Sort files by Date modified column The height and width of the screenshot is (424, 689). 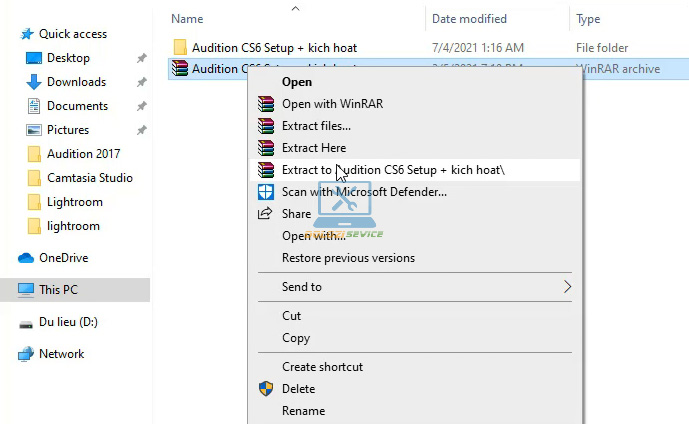[471, 19]
